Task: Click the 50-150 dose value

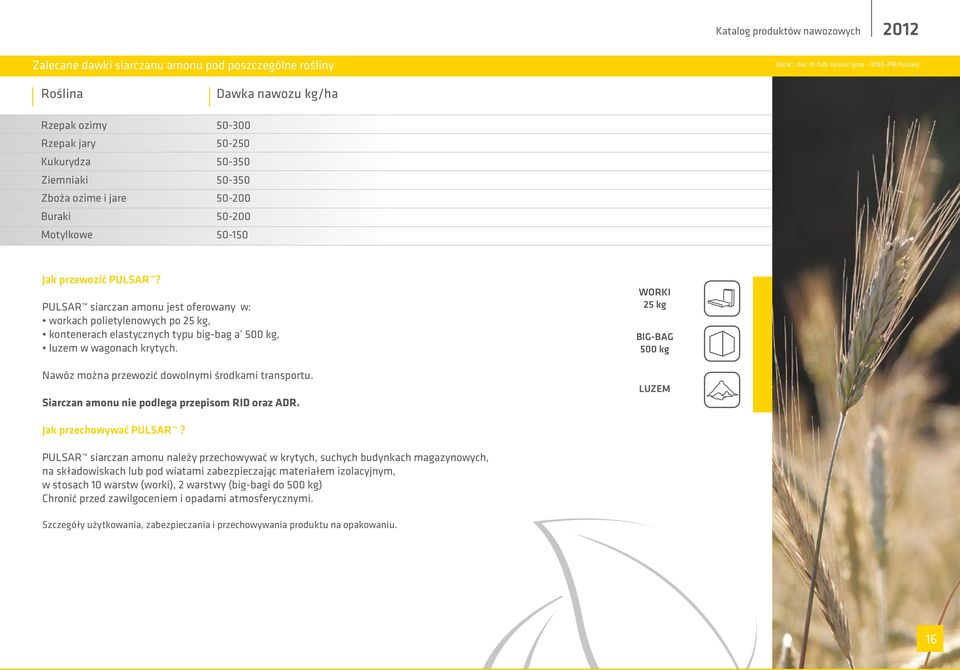Action: [232, 235]
